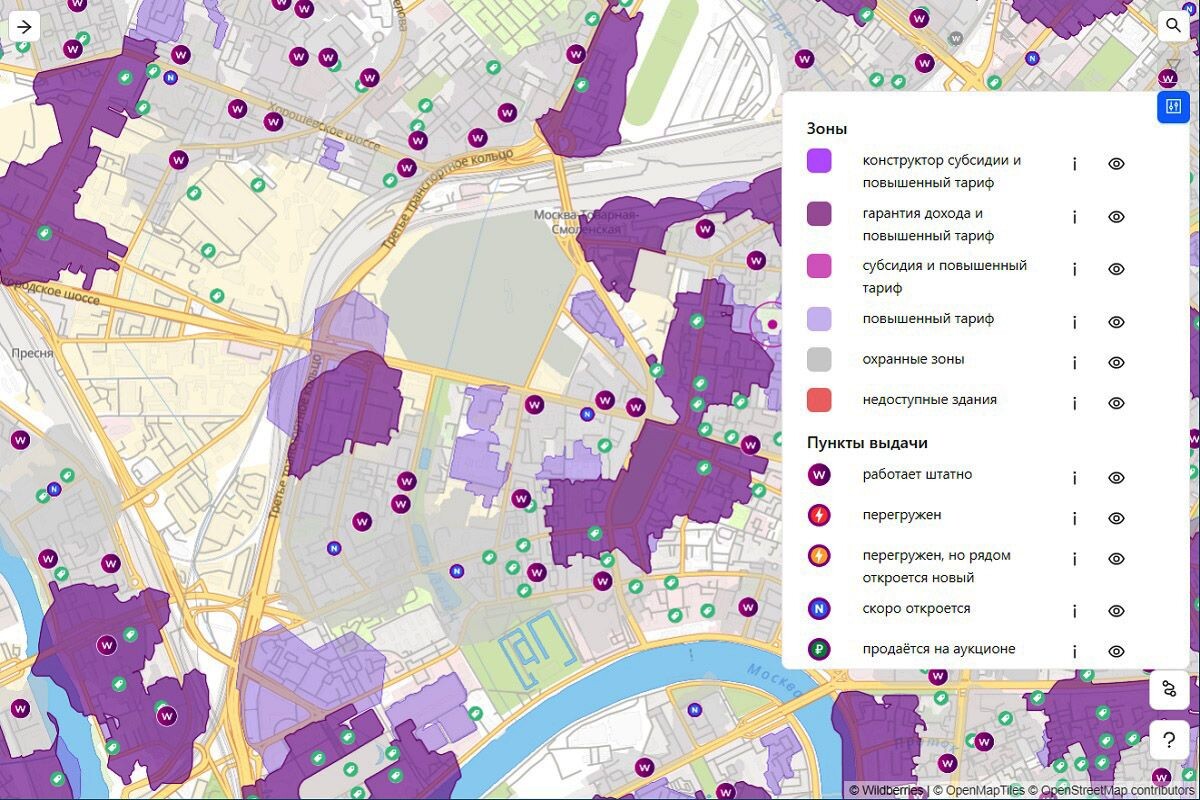The height and width of the screenshot is (800, 1200).
Task: Select the W marker beside the Москва-Товарная-Смоленская label
Action: pyautogui.click(x=706, y=229)
